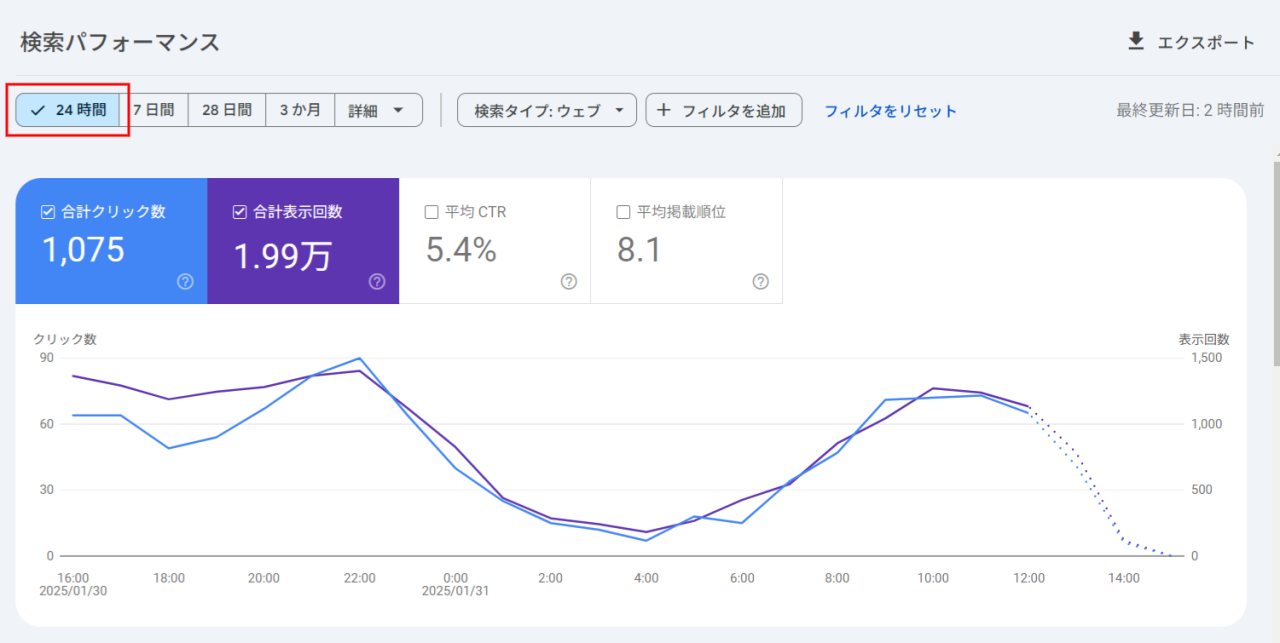1280x643 pixels.
Task: Click help icon on 合計クリック数 card
Action: (185, 282)
